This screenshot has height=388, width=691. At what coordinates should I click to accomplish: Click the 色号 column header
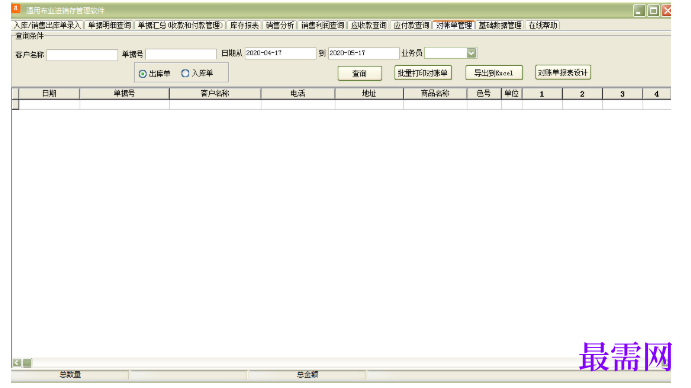tap(484, 93)
